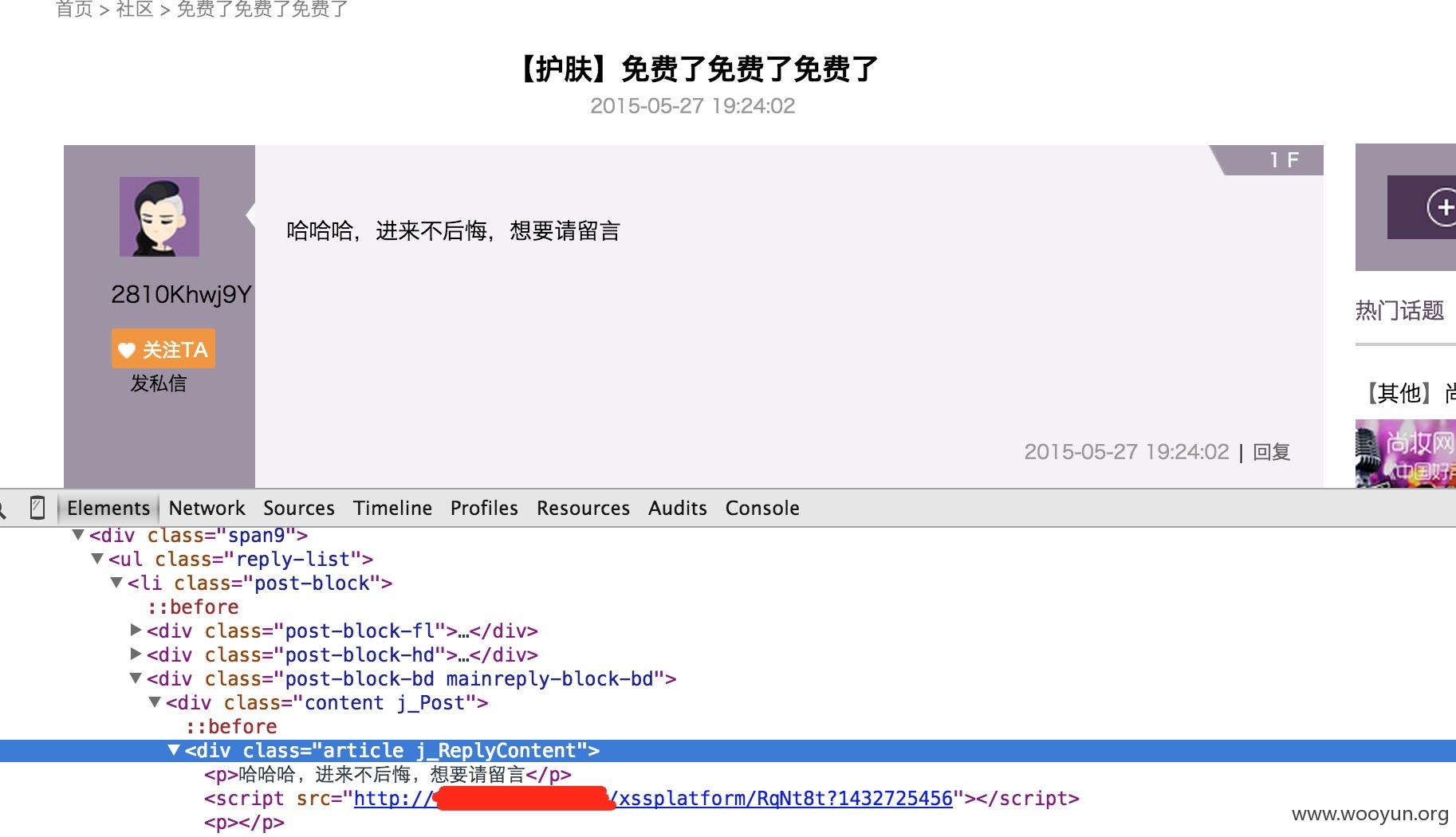Image resolution: width=1456 pixels, height=837 pixels.
Task: Collapse the article j_ReplyContent node
Action: (174, 750)
